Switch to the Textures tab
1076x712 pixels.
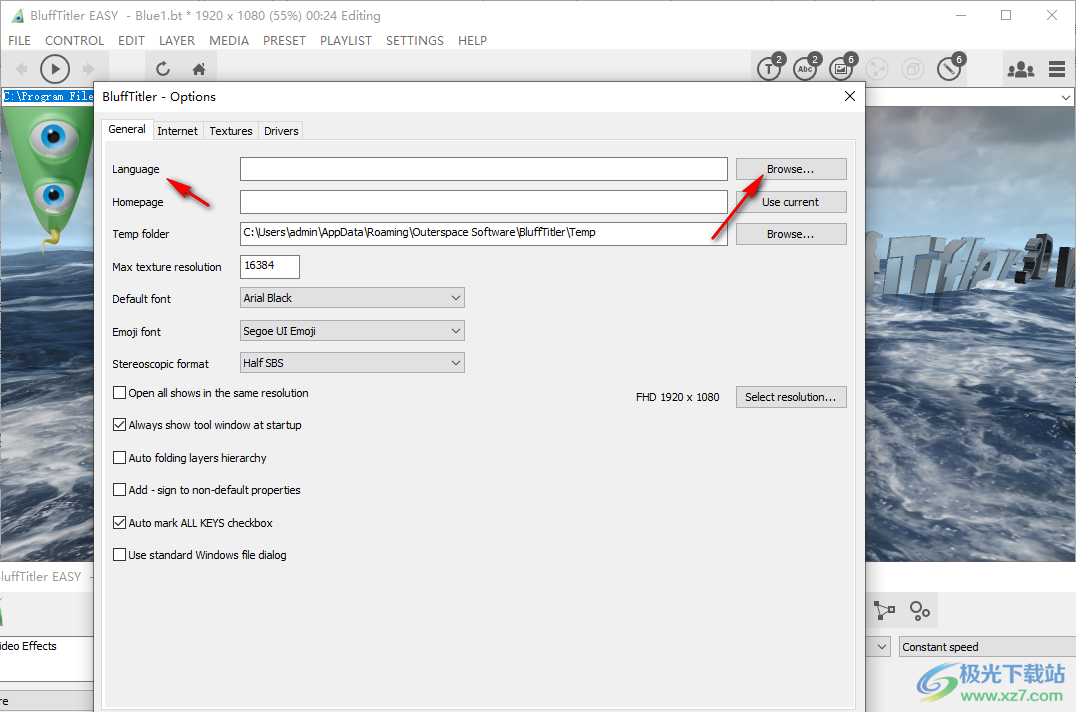pyautogui.click(x=231, y=131)
